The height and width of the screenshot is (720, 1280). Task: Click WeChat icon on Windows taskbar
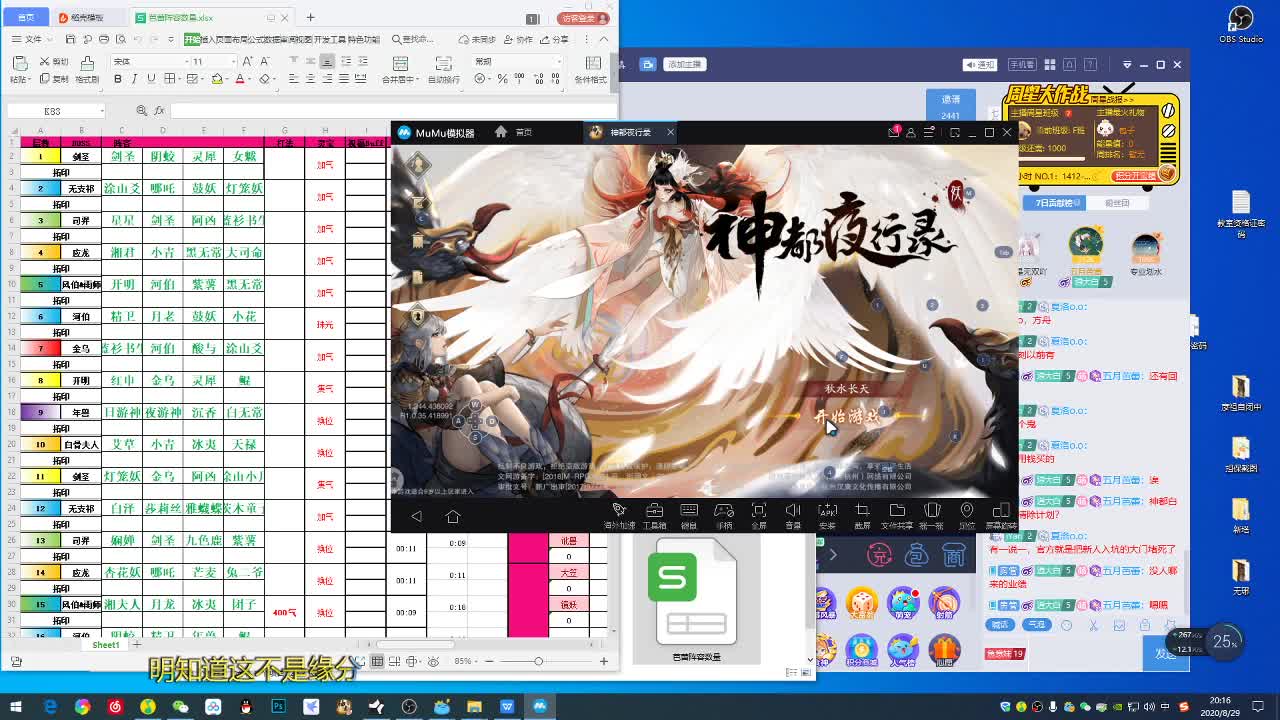pyautogui.click(x=180, y=707)
